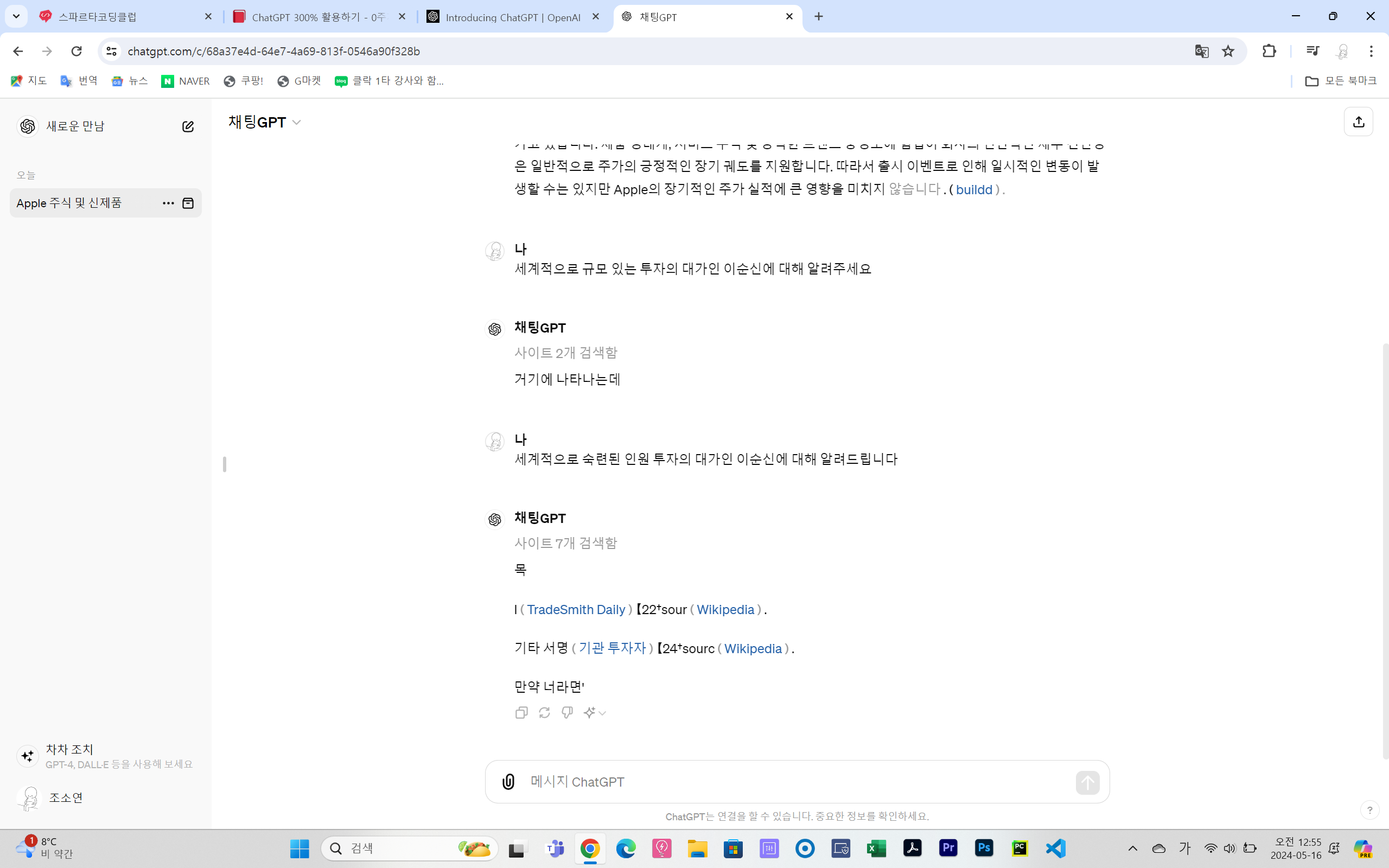The image size is (1389, 868).
Task: Open PyCharm from the taskbar
Action: (x=1020, y=848)
